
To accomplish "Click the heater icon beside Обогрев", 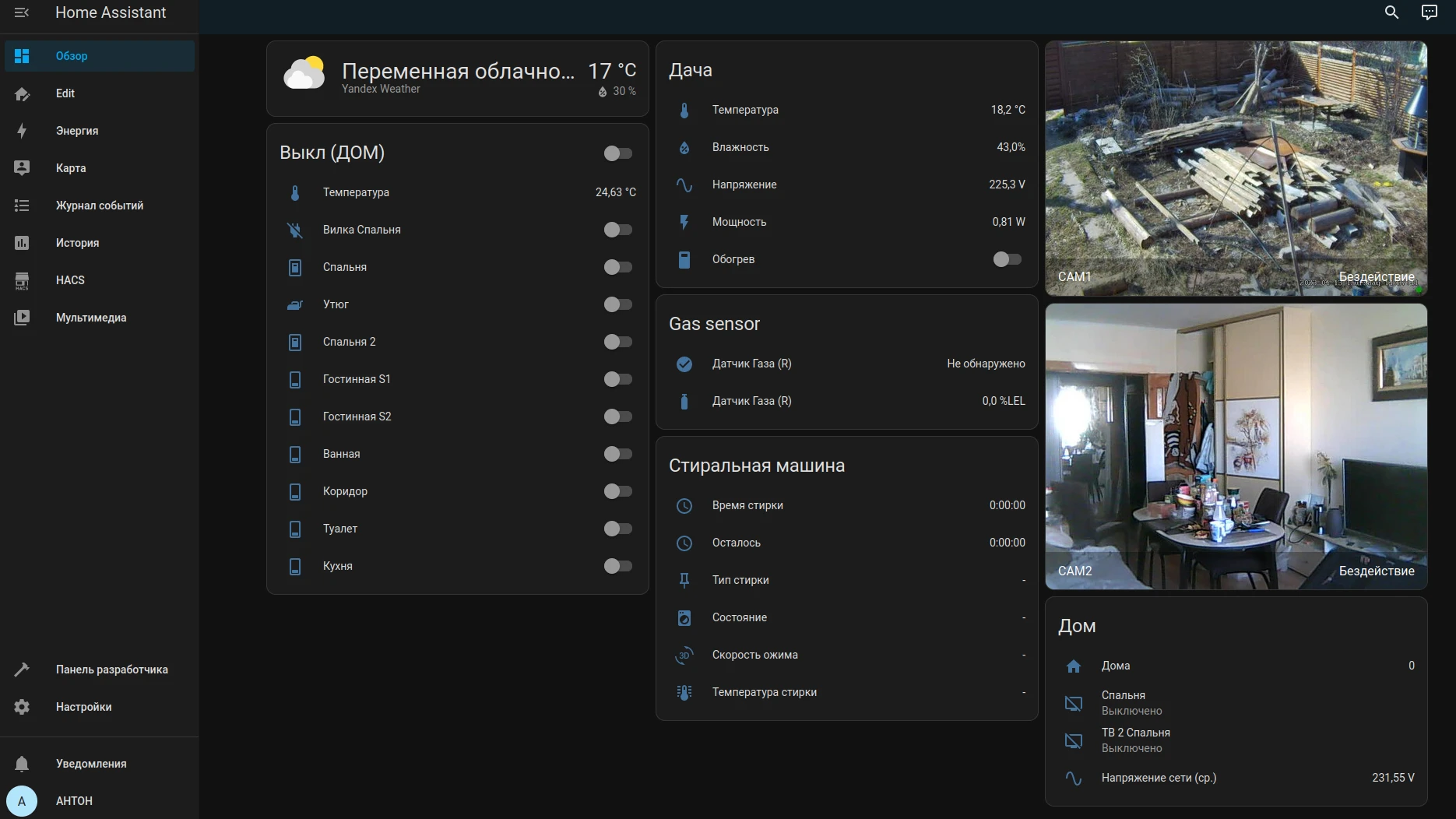I will (684, 259).
